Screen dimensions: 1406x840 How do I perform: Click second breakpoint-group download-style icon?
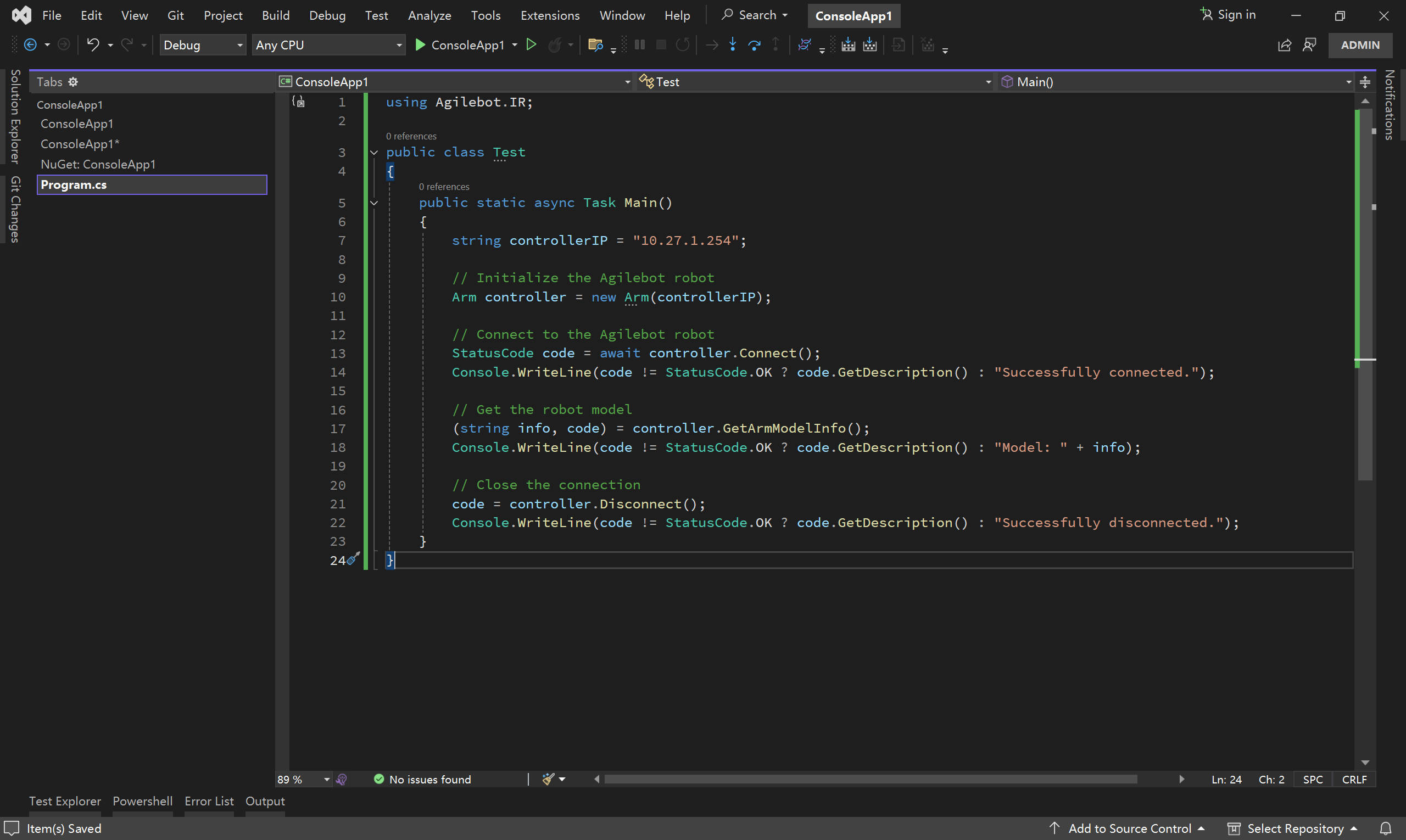[x=870, y=44]
